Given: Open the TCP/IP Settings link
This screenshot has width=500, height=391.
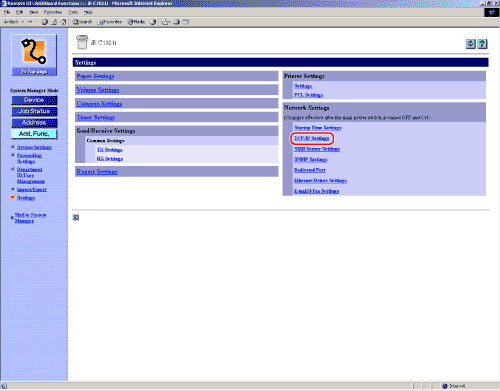Looking at the screenshot, I should tap(312, 138).
